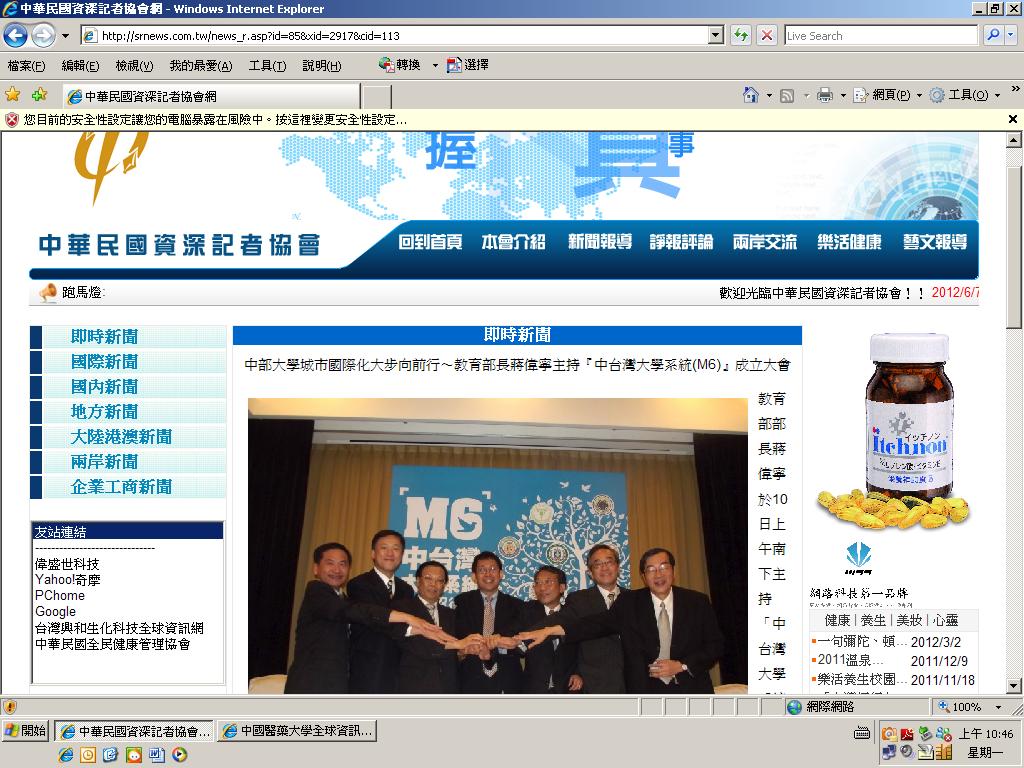The height and width of the screenshot is (768, 1024).
Task: Click the page scrollbar up arrow
Action: click(1014, 140)
